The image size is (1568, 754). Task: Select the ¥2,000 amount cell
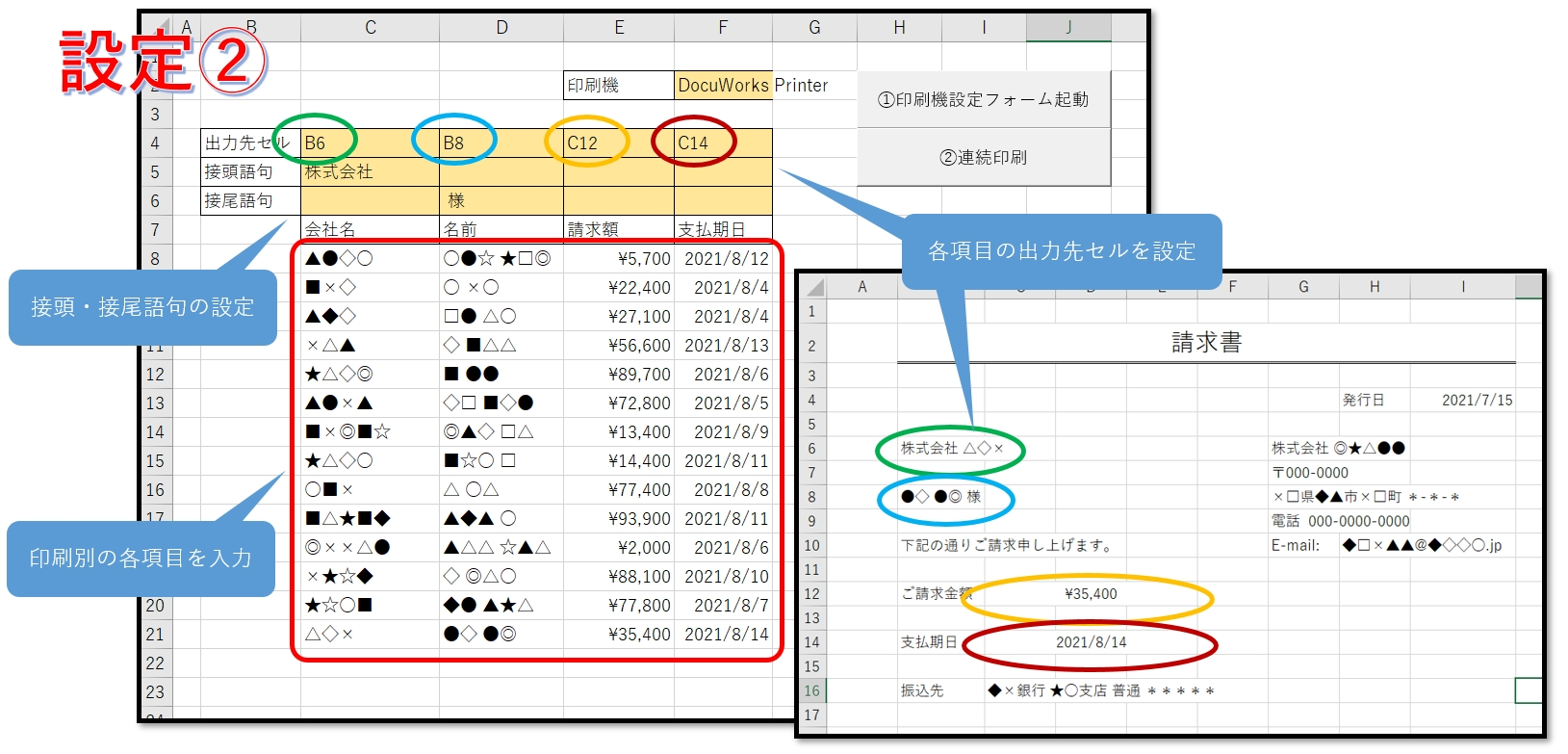(x=619, y=547)
